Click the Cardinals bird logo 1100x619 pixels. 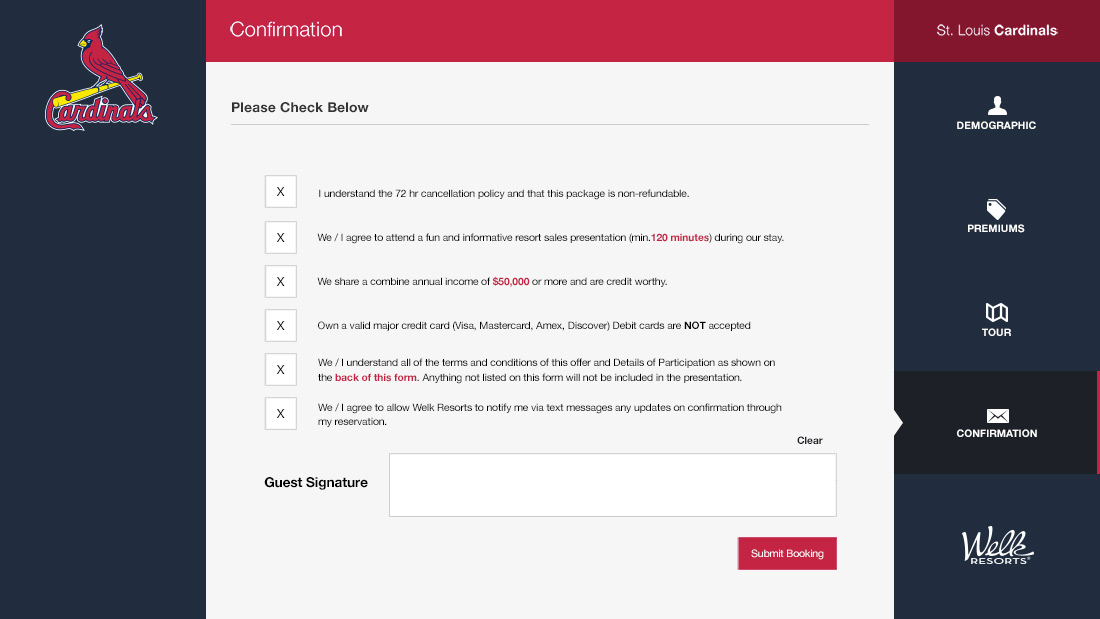101,78
